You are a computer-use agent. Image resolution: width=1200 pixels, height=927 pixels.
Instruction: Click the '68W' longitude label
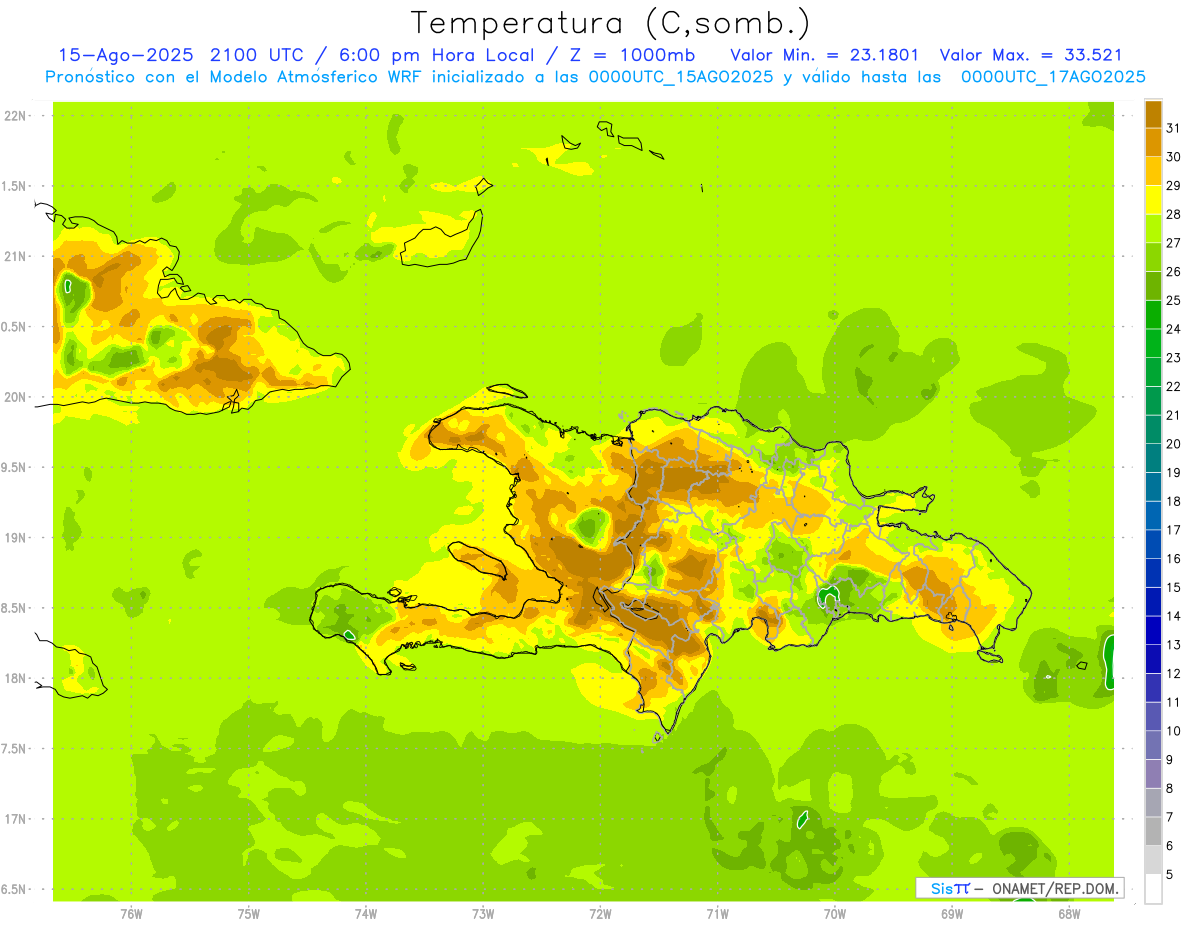[x=1069, y=914]
